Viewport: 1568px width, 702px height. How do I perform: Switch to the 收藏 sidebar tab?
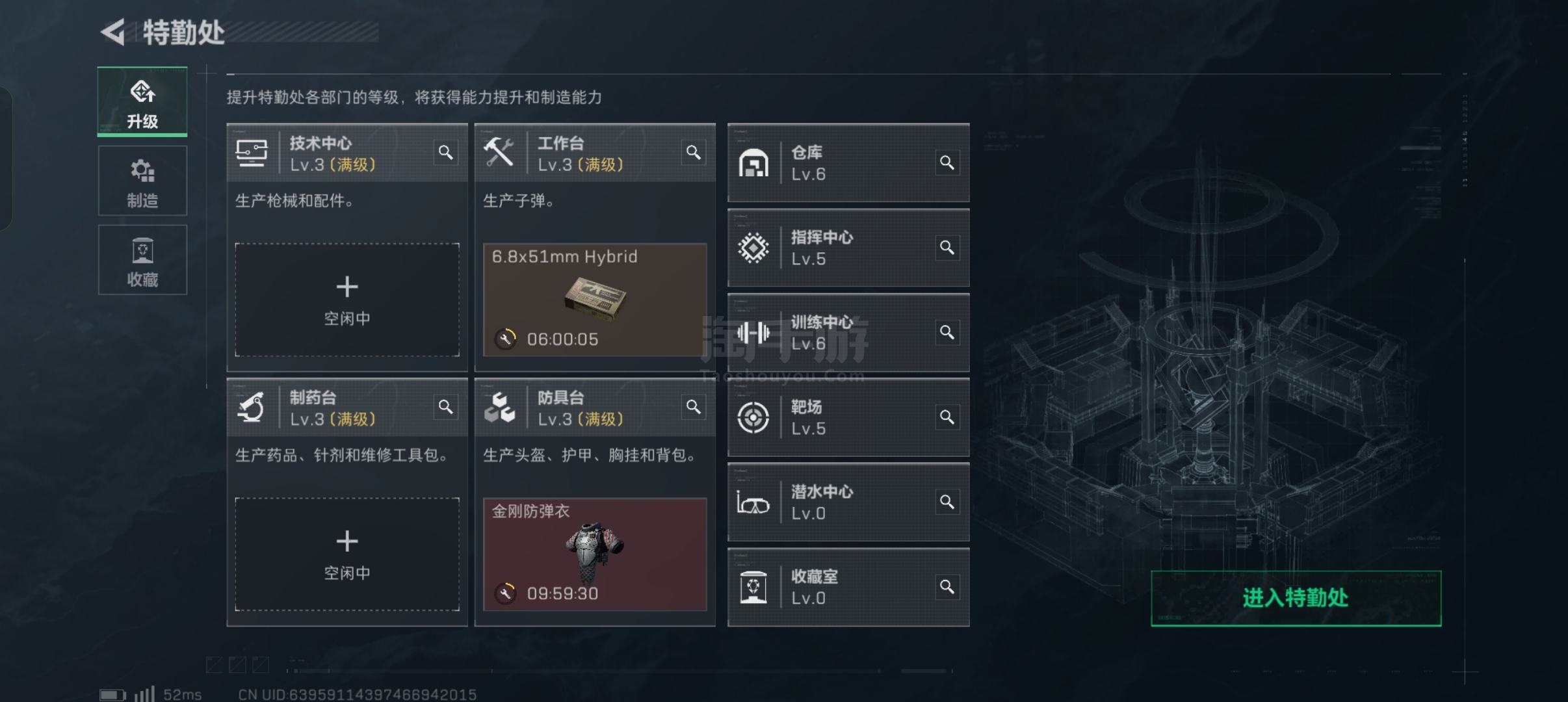pos(142,260)
